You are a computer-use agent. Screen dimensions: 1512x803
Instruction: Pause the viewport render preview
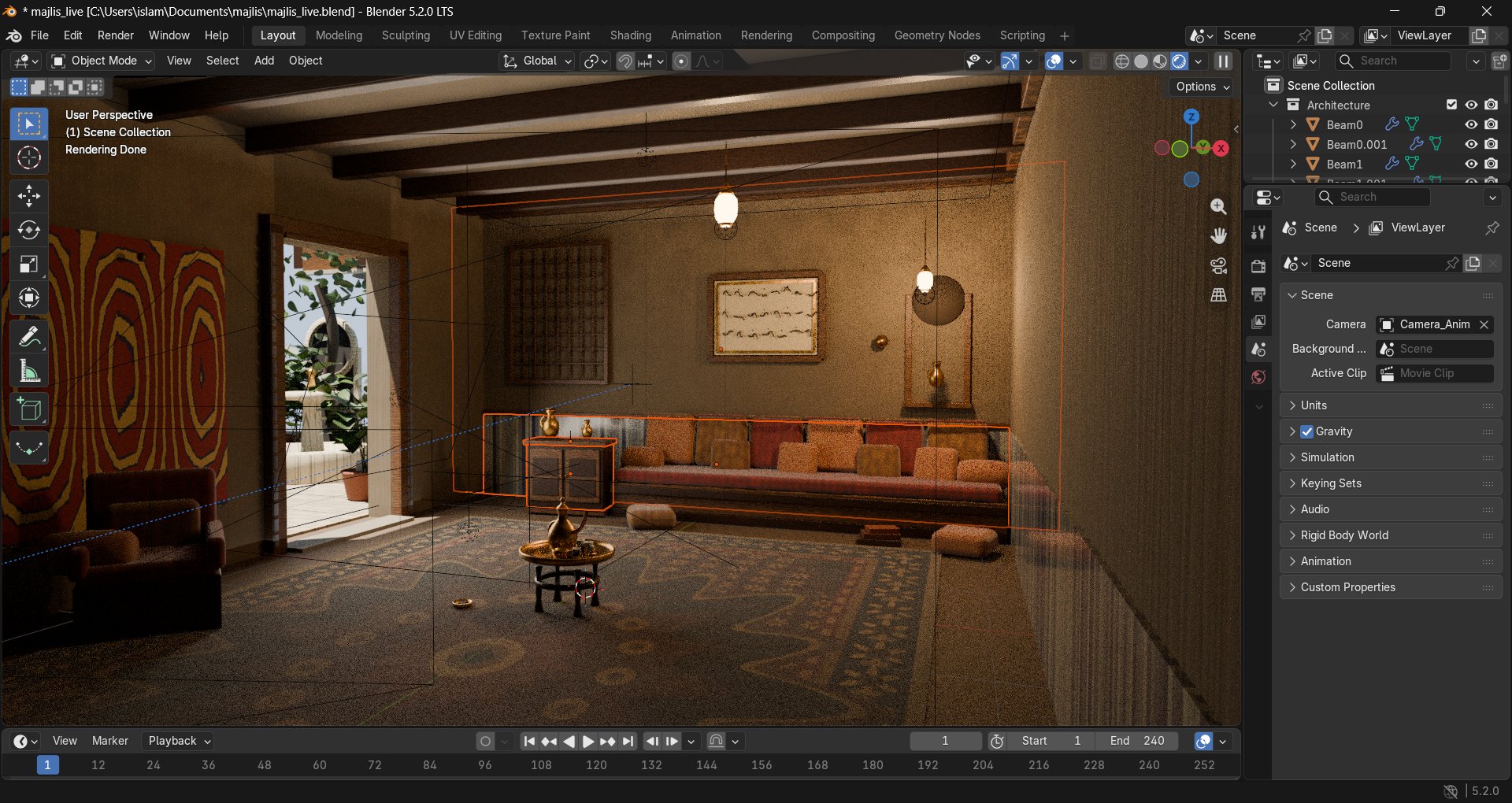[x=1223, y=61]
